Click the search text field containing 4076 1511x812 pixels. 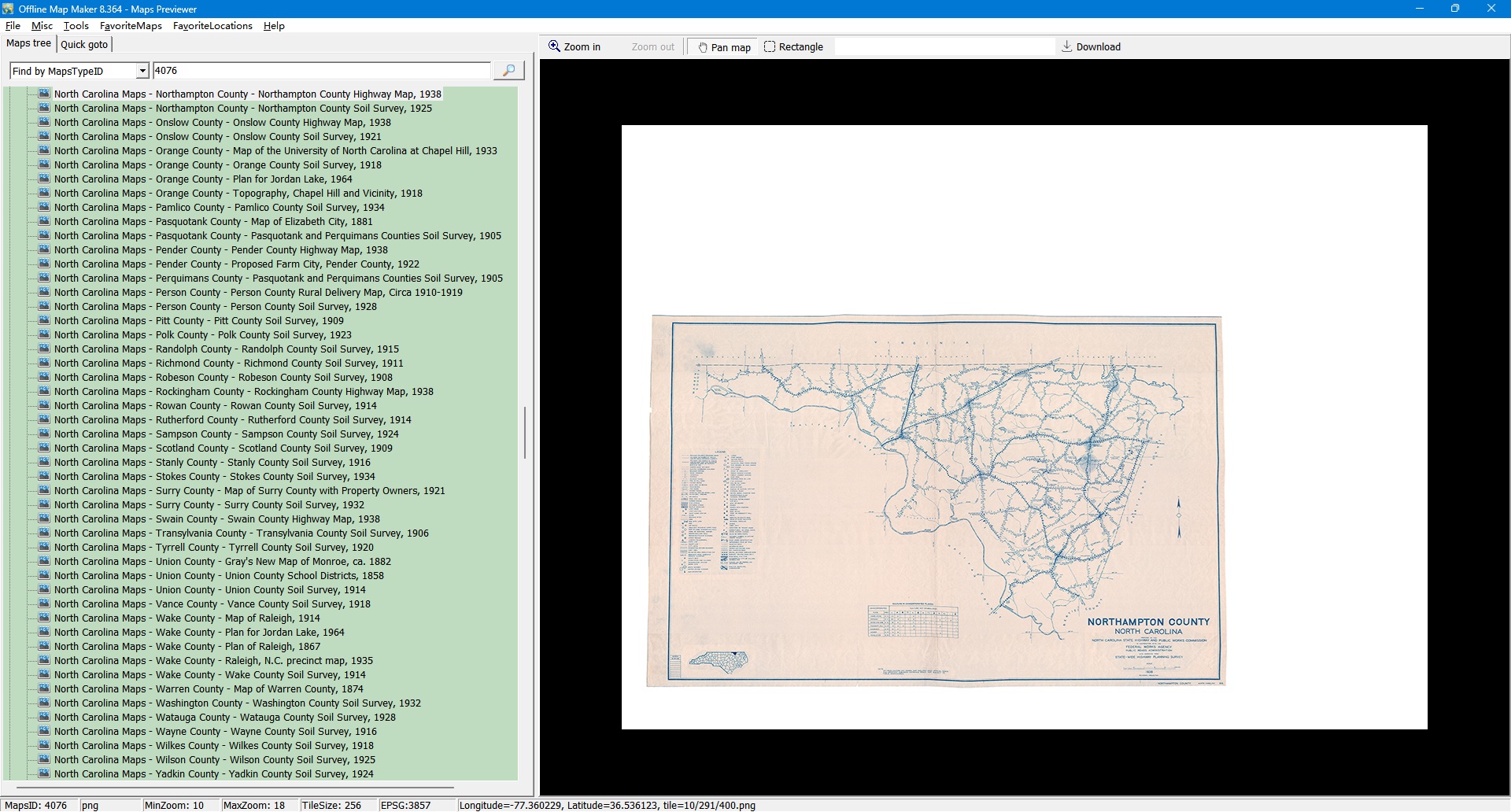pyautogui.click(x=321, y=71)
